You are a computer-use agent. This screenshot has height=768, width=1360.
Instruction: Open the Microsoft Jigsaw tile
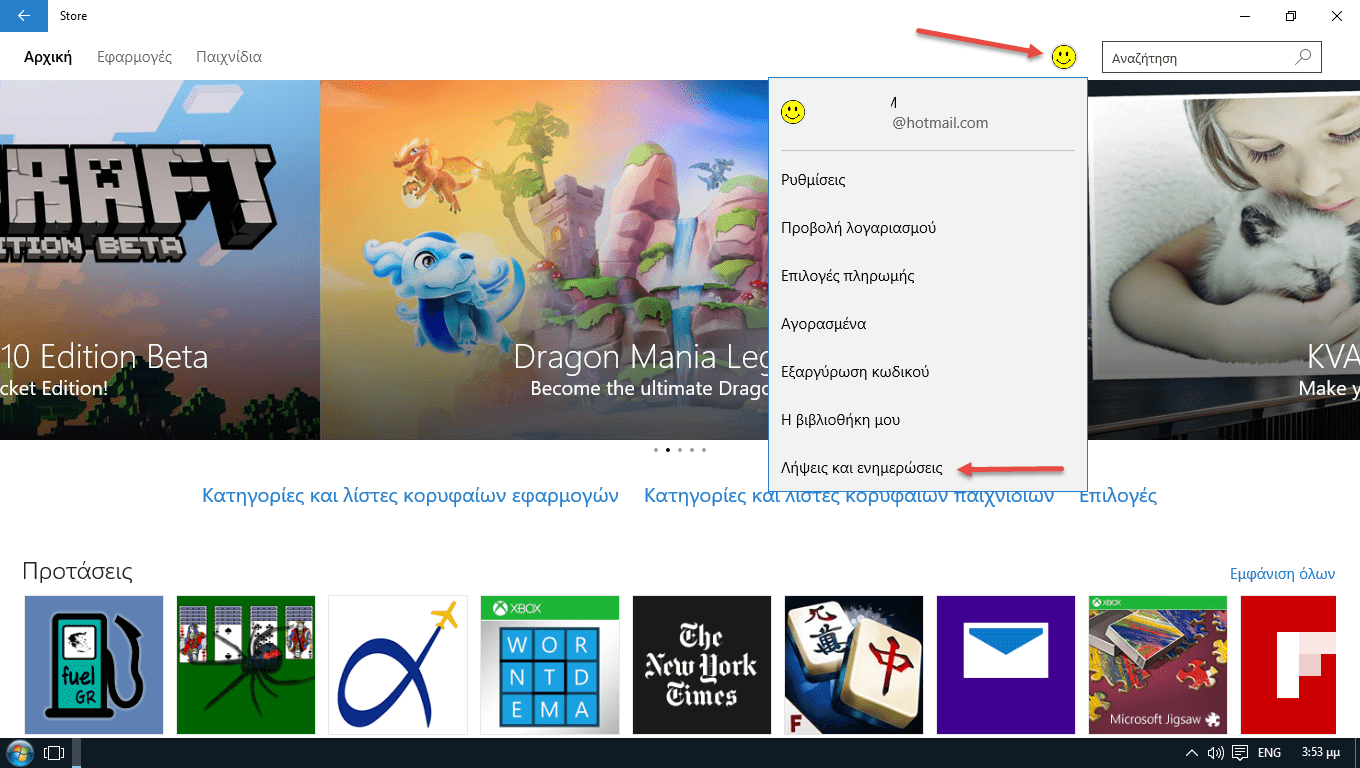tap(1158, 665)
